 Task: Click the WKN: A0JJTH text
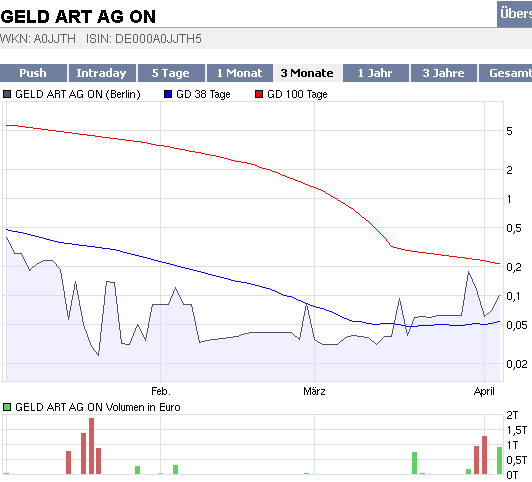click(38, 39)
